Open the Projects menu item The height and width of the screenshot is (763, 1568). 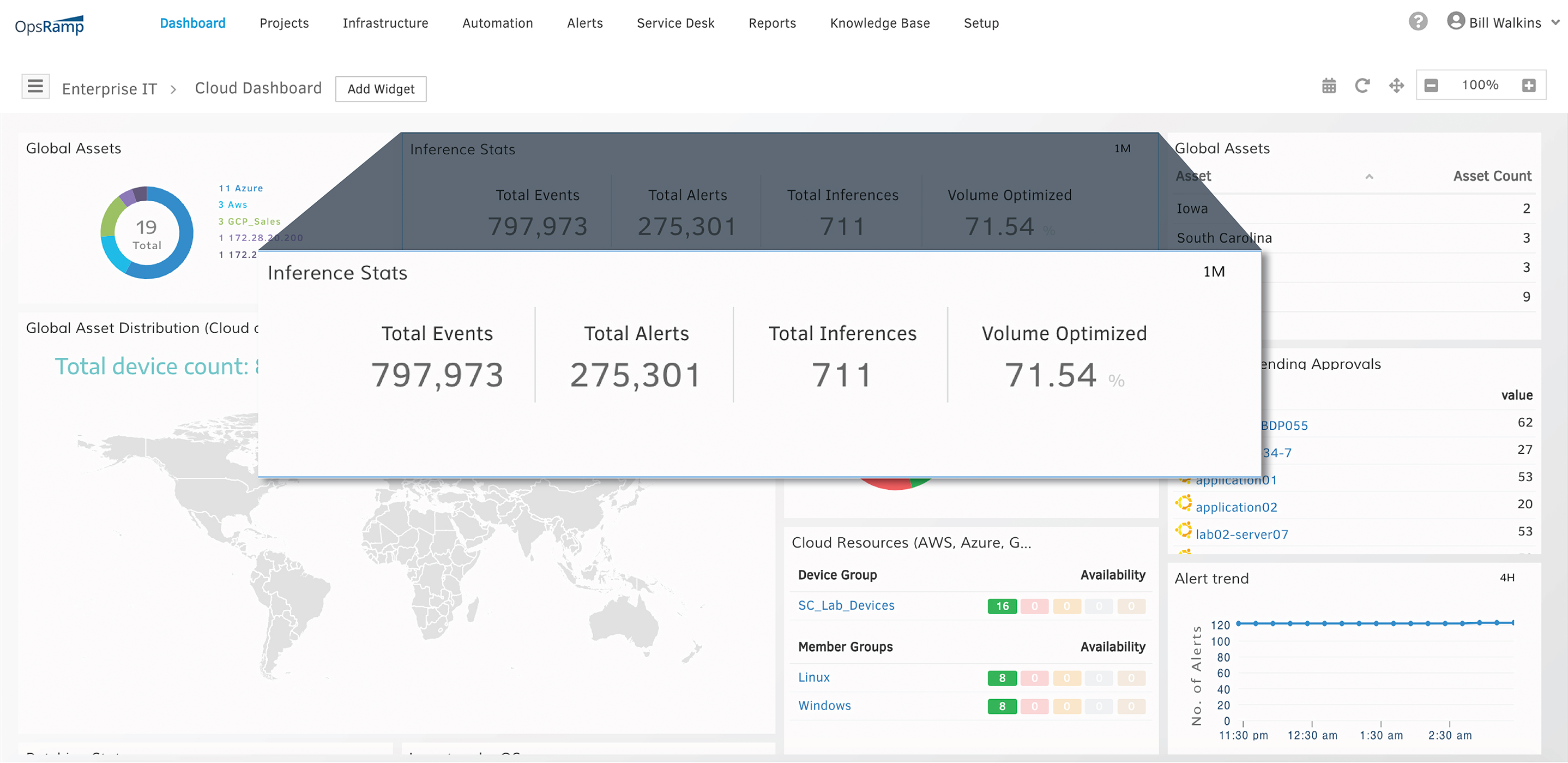pyautogui.click(x=282, y=23)
